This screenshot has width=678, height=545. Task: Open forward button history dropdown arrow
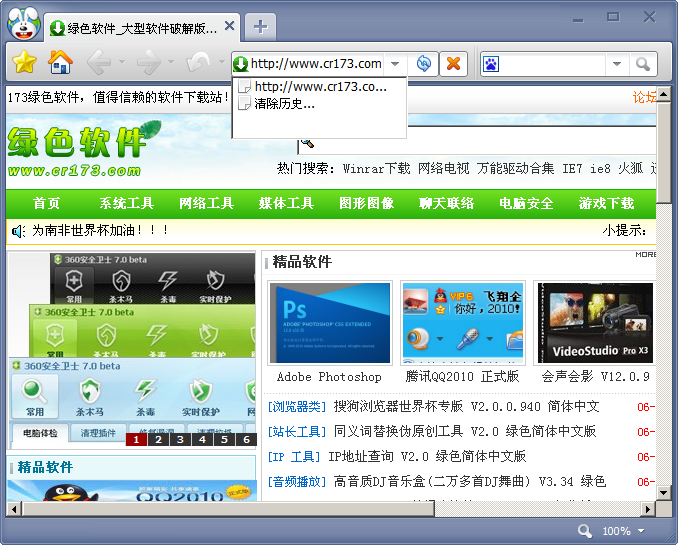coord(171,62)
